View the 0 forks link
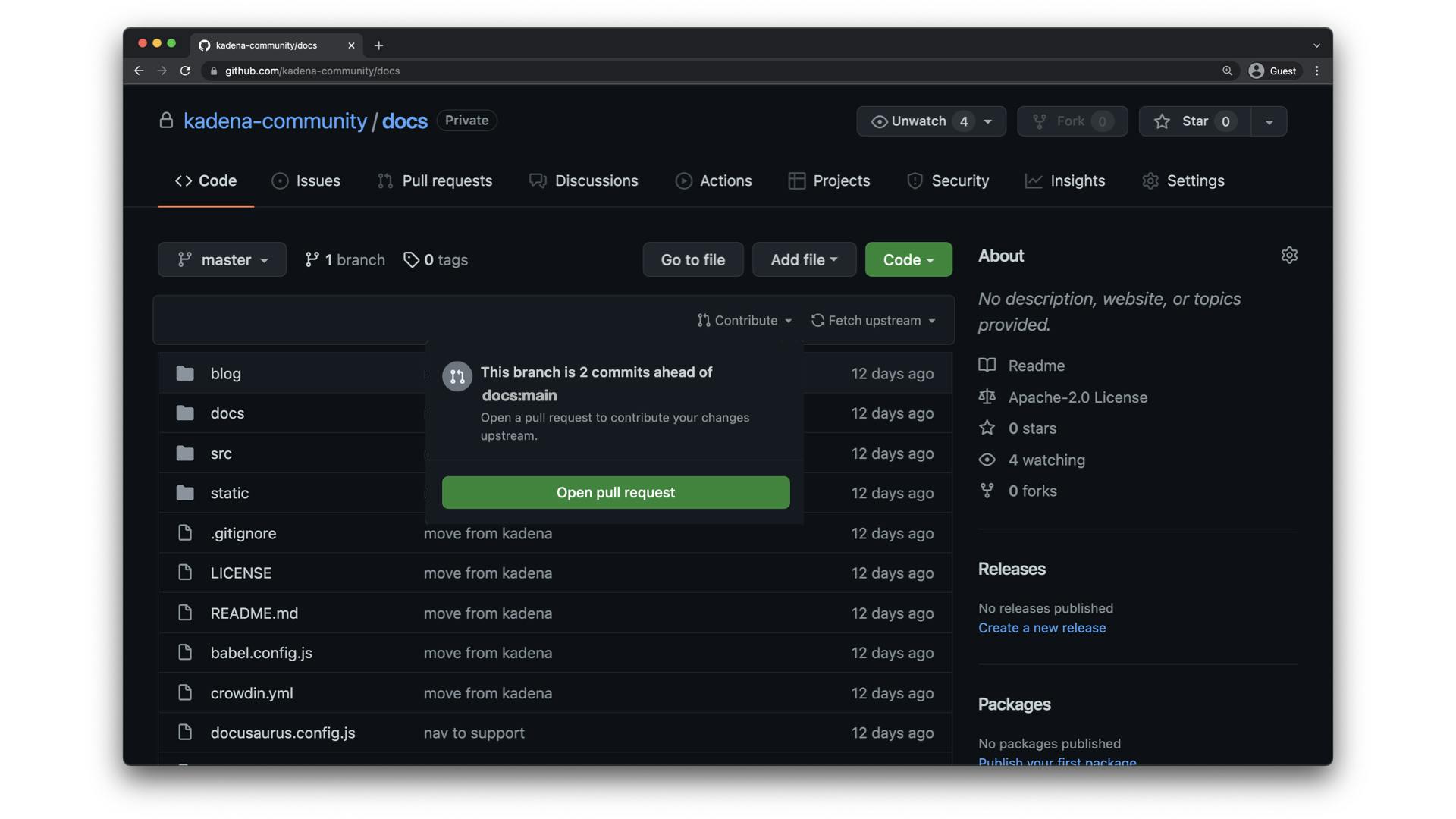 [x=1018, y=491]
